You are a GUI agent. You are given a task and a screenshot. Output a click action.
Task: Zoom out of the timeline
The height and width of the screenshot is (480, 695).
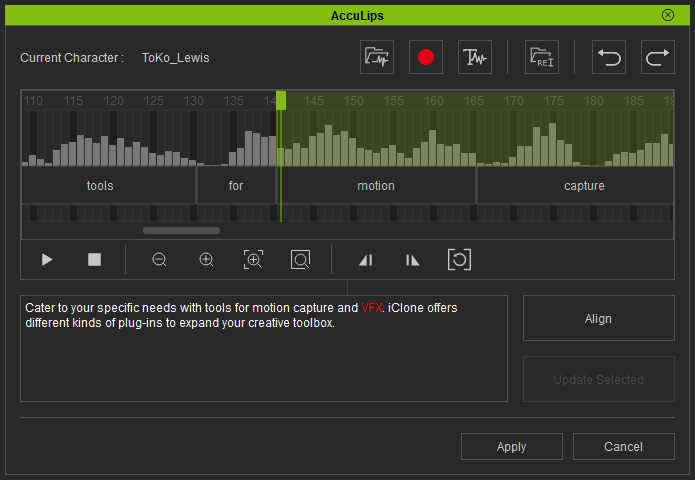[159, 260]
